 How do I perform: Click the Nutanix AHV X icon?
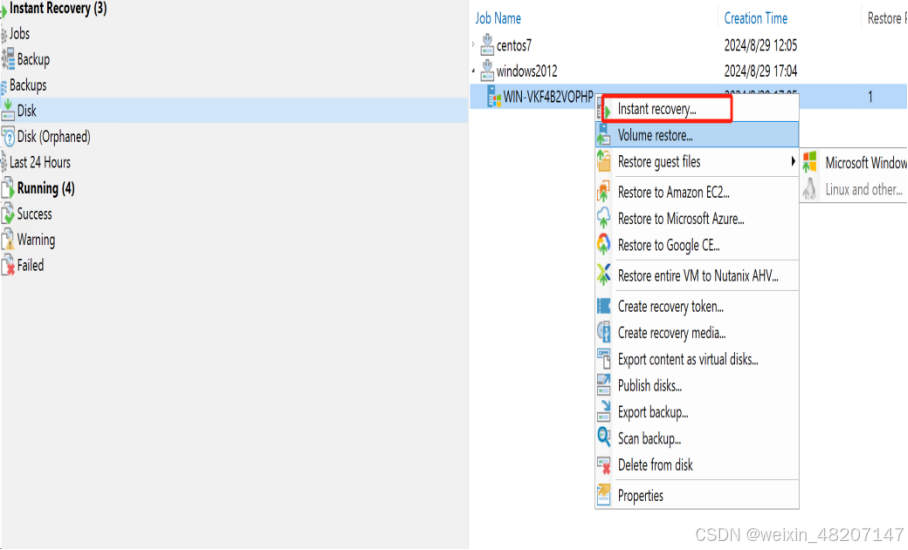[603, 274]
